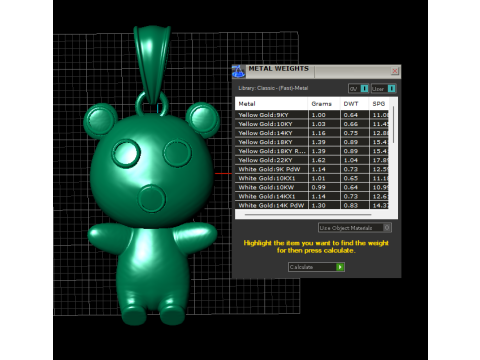Viewport: 480px width, 360px height.
Task: Click the 1.00 grams value for 9KY
Action: (x=318, y=115)
